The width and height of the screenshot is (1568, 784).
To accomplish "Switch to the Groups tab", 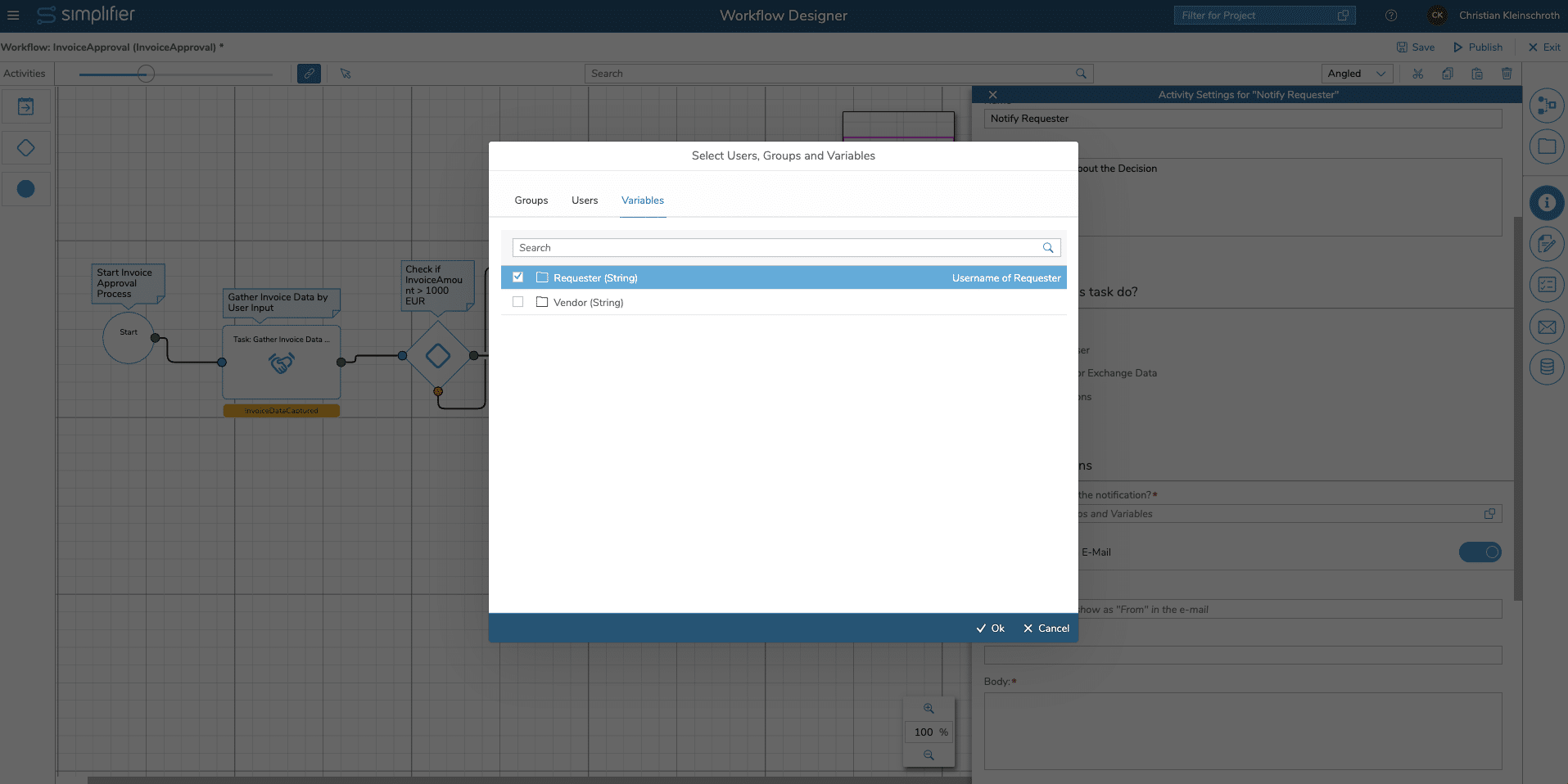I will (531, 201).
